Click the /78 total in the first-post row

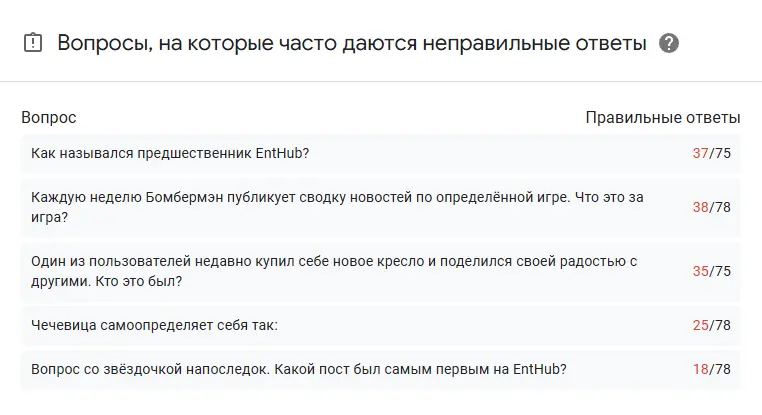click(x=721, y=369)
